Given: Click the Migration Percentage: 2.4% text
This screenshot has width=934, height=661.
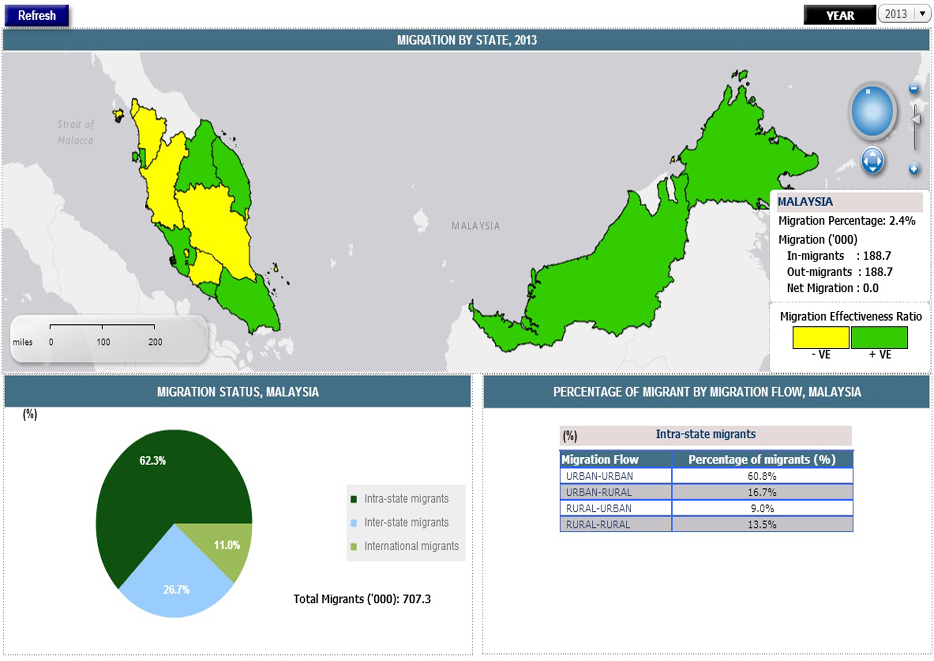Looking at the screenshot, I should tap(846, 221).
